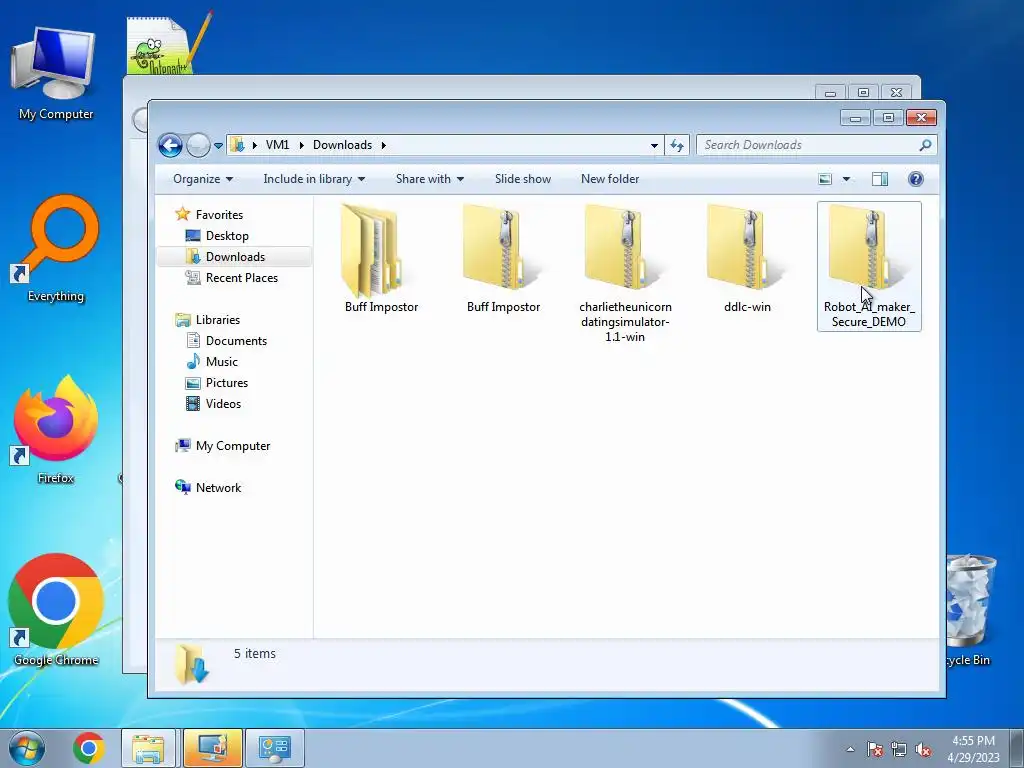1024x768 pixels.
Task: Click VM1 in the address breadcrumb
Action: [277, 145]
